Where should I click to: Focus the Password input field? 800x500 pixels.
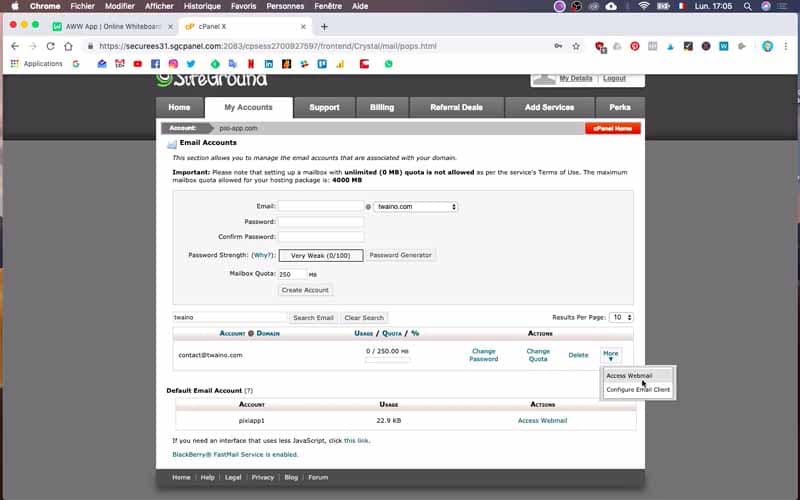321,221
